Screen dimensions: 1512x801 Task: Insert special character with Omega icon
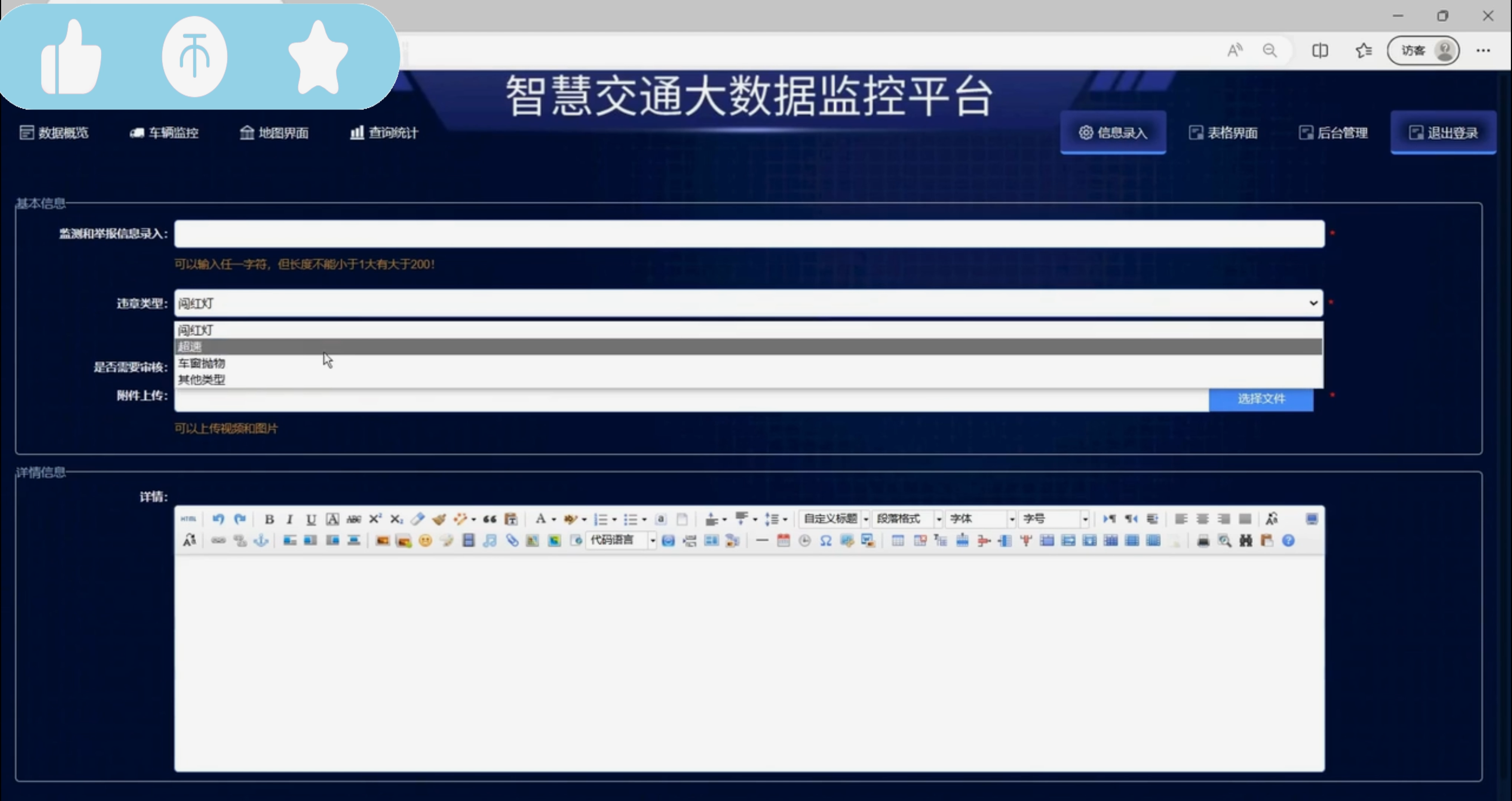point(825,540)
